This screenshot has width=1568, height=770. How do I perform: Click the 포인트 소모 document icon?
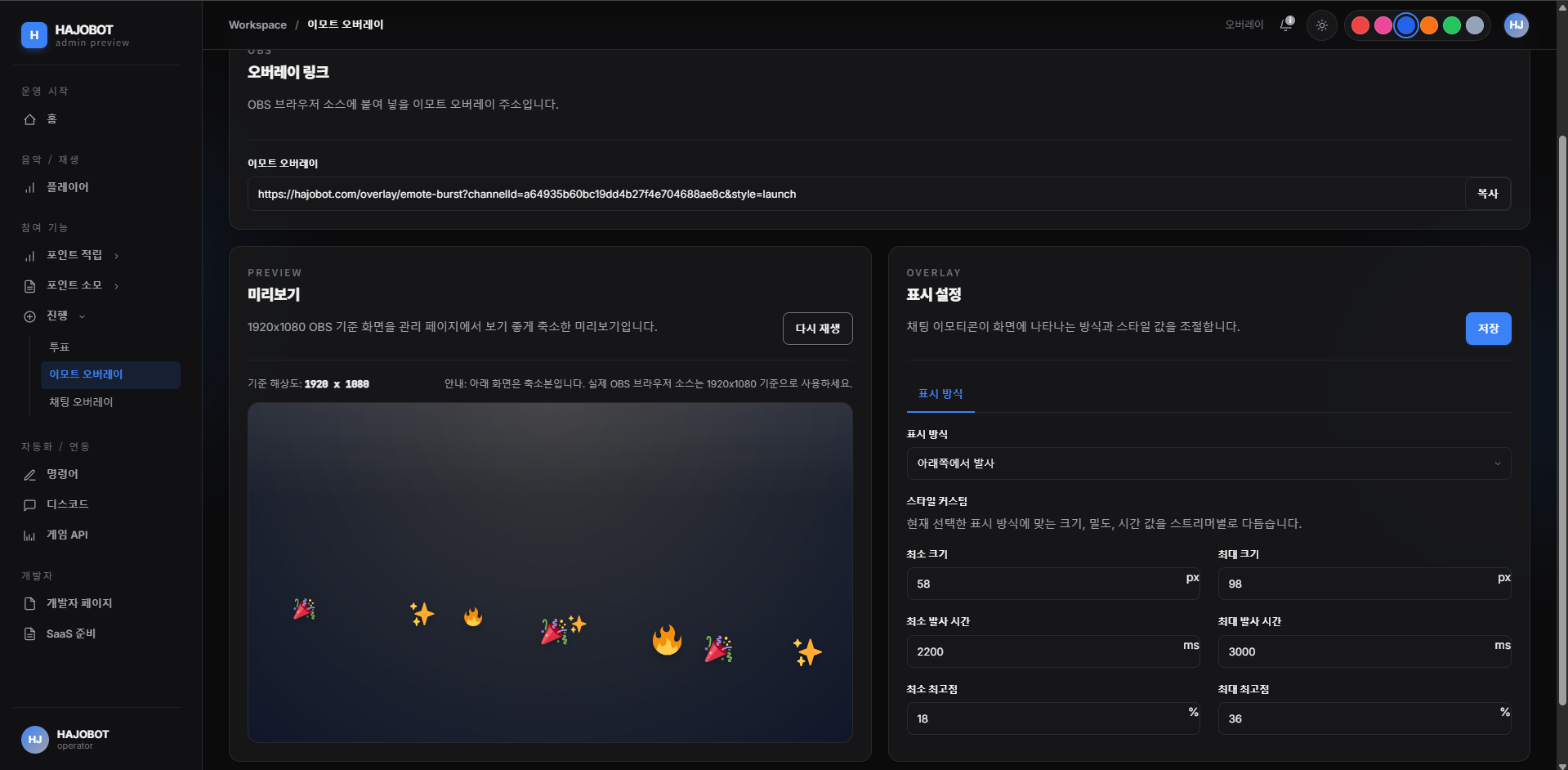click(x=30, y=286)
